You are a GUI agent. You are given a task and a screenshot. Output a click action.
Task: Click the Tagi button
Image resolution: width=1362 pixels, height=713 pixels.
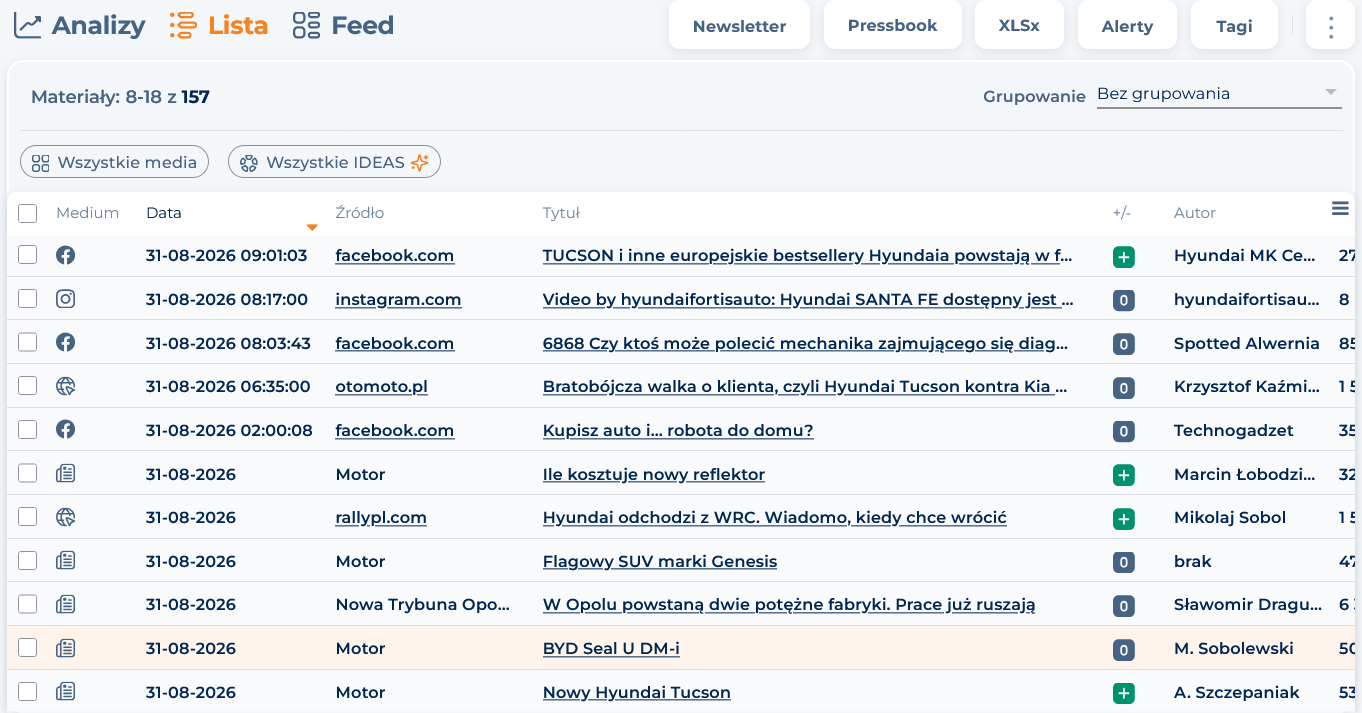[x=1234, y=26]
